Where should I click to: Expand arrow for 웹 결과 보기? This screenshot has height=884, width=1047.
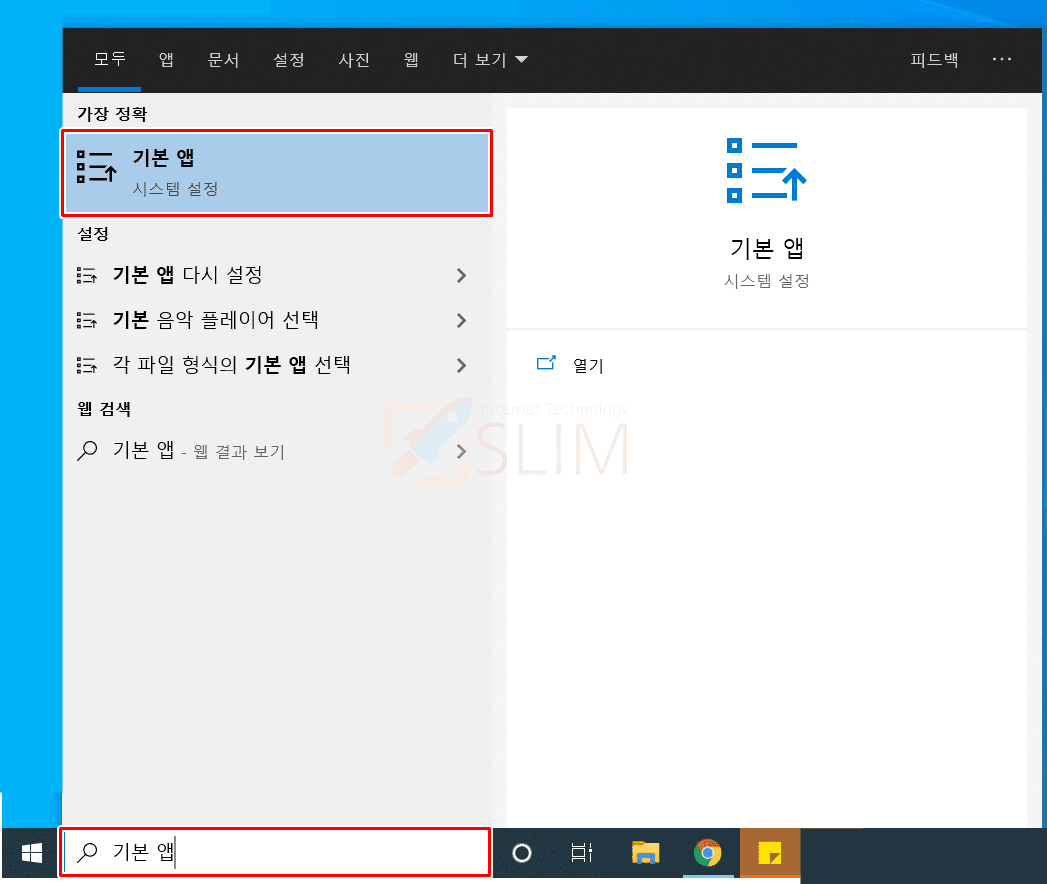pos(461,451)
